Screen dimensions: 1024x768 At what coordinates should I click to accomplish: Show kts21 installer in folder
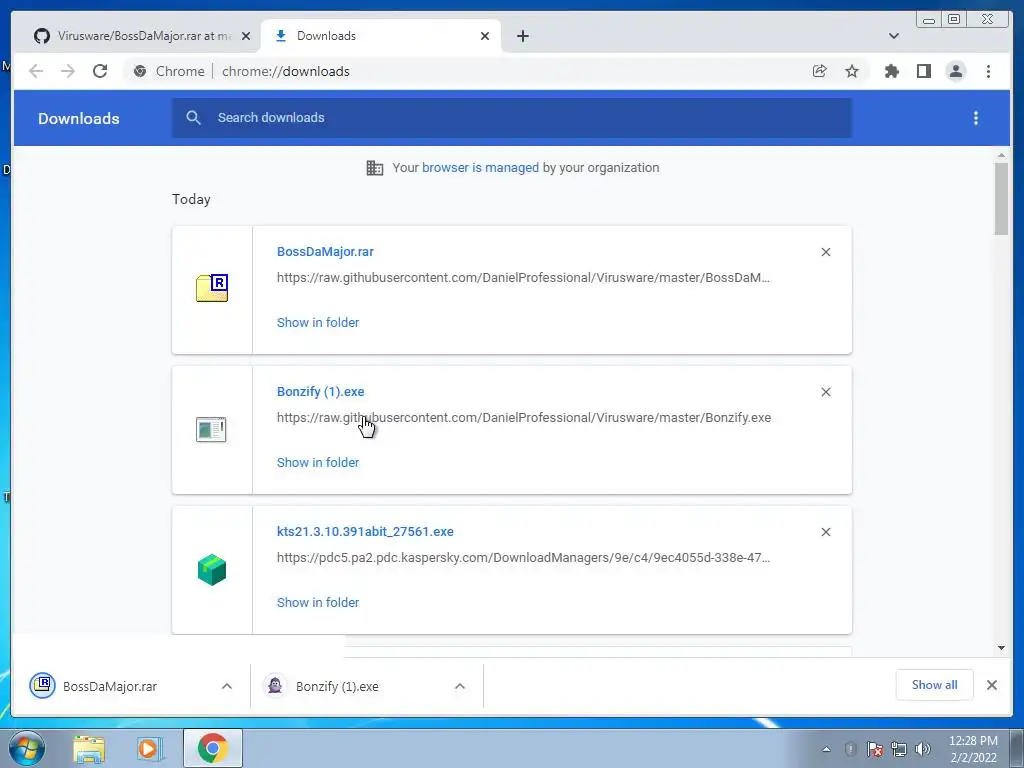(318, 603)
